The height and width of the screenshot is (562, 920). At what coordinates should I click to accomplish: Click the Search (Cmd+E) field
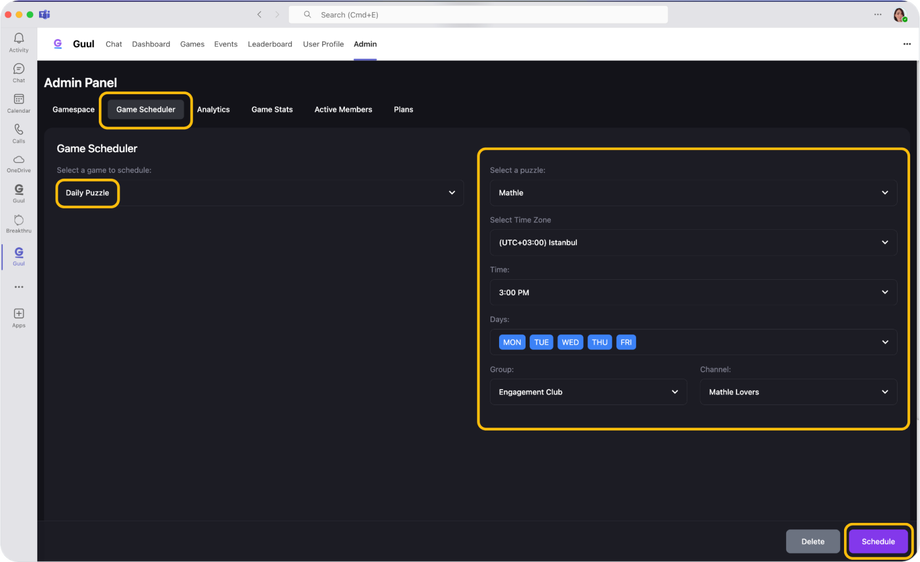click(480, 15)
